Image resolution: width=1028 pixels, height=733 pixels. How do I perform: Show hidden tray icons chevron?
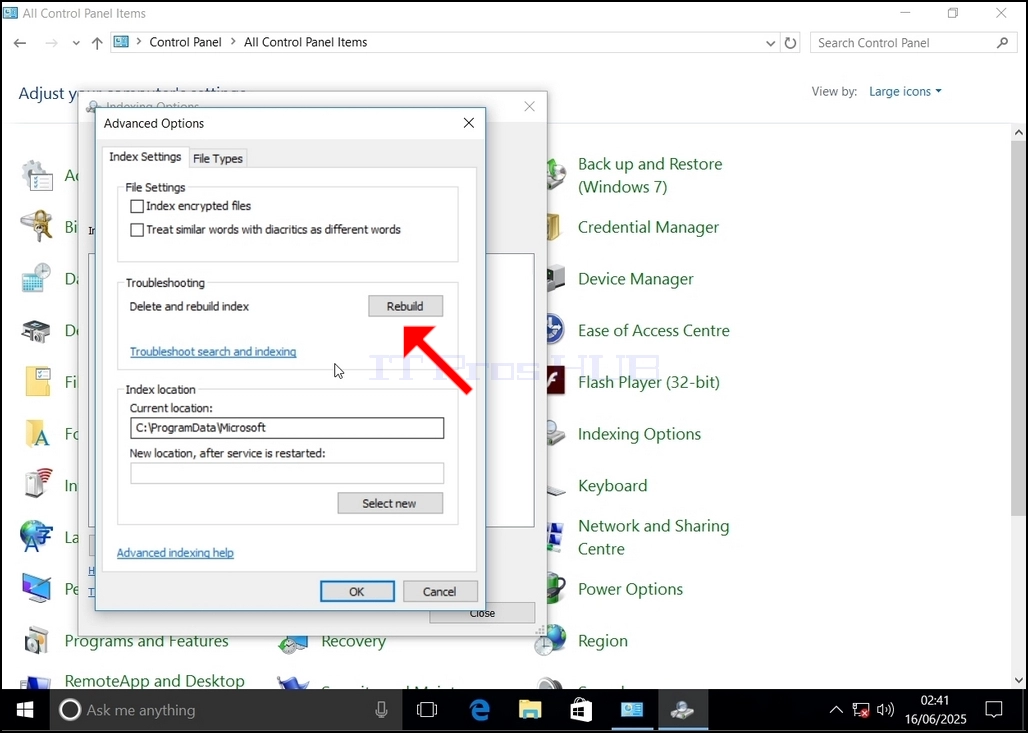[836, 710]
